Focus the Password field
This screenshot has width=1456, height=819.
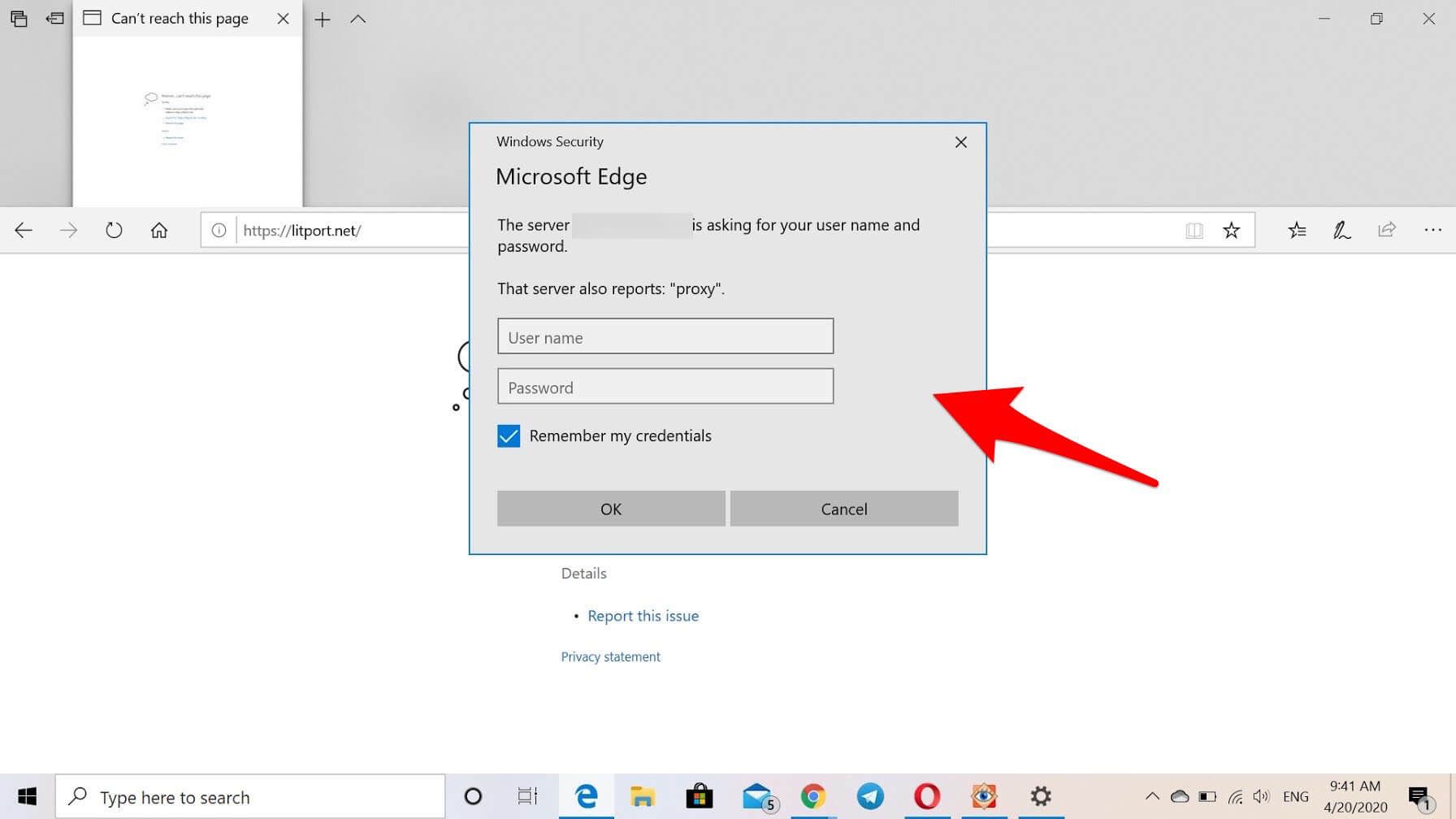coord(665,387)
